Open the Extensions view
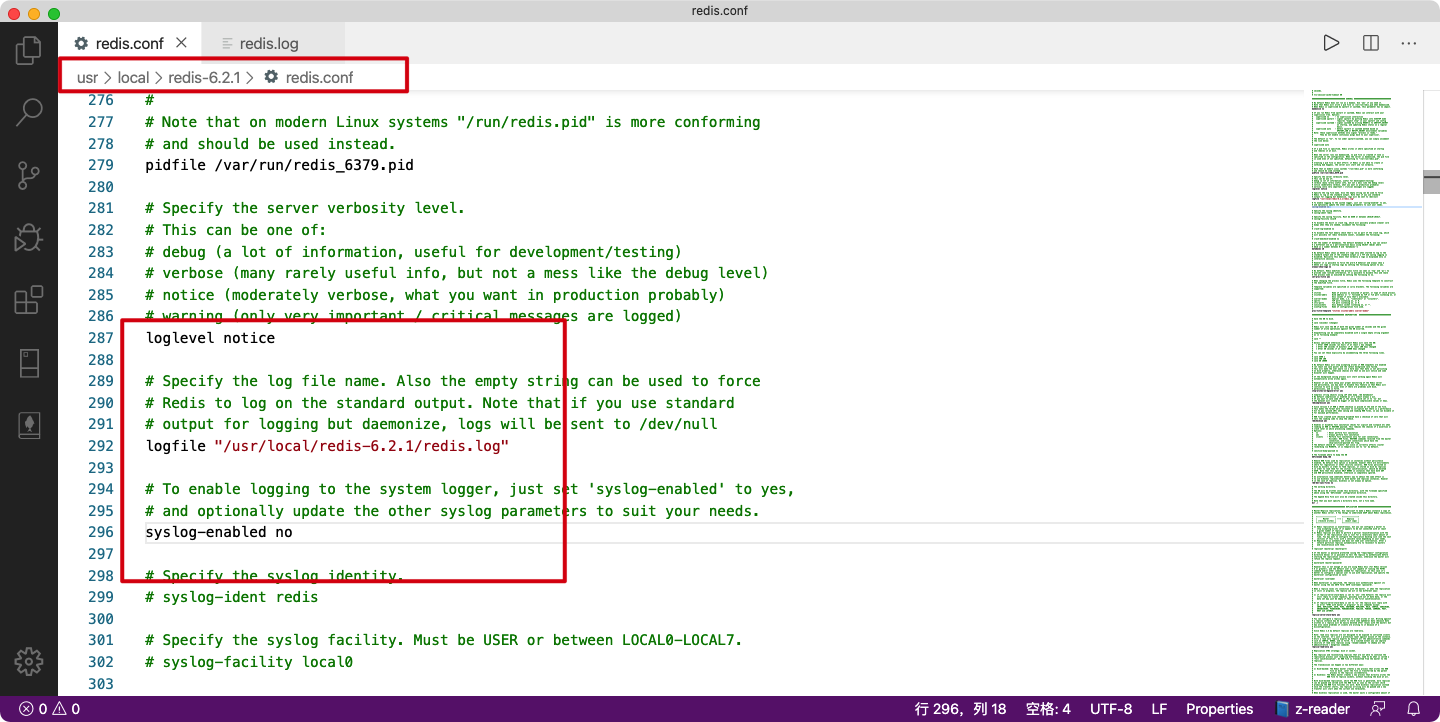This screenshot has width=1440, height=722. click(x=29, y=300)
